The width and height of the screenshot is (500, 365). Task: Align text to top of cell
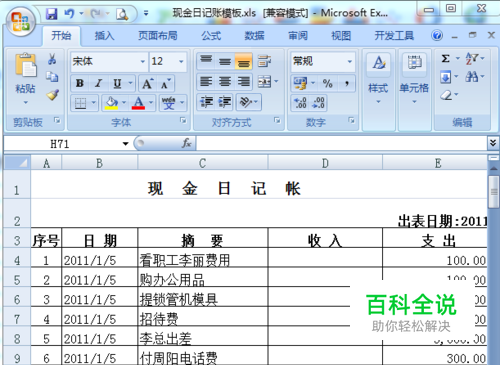click(x=206, y=61)
